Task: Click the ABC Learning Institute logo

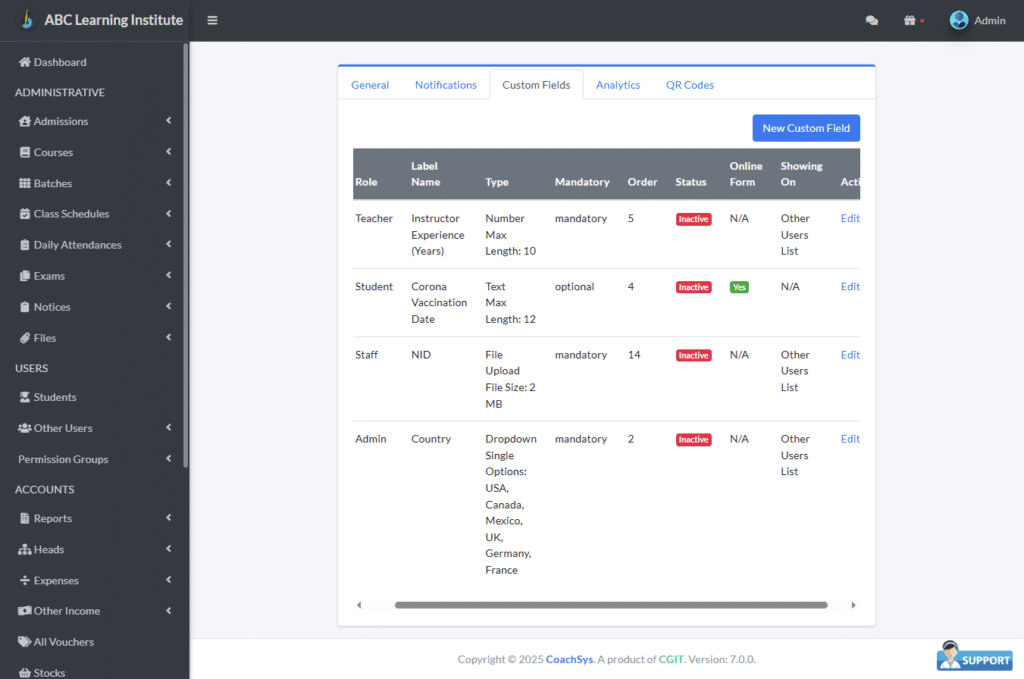Action: (x=95, y=20)
